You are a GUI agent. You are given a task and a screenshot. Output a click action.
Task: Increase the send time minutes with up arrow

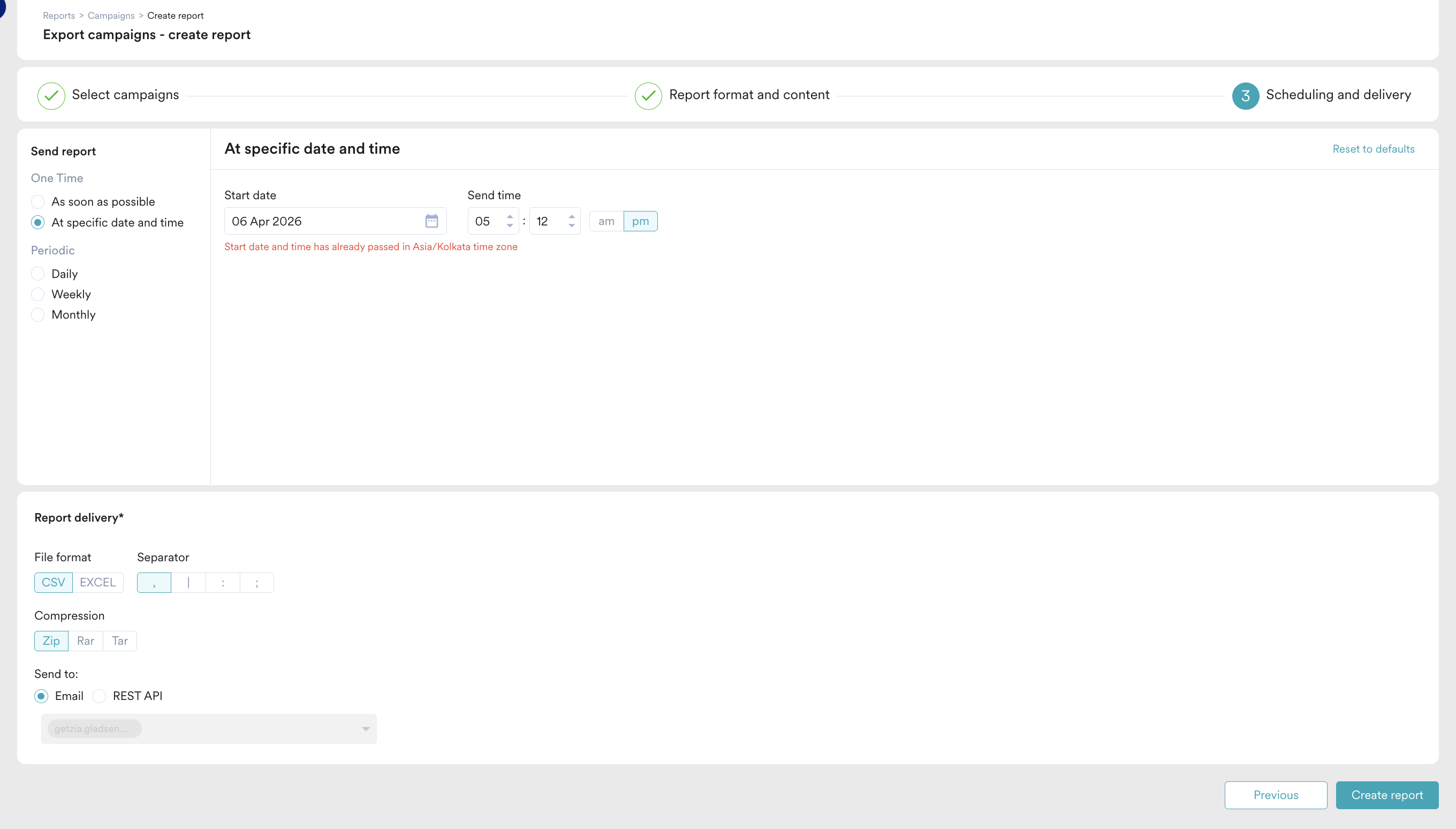571,216
